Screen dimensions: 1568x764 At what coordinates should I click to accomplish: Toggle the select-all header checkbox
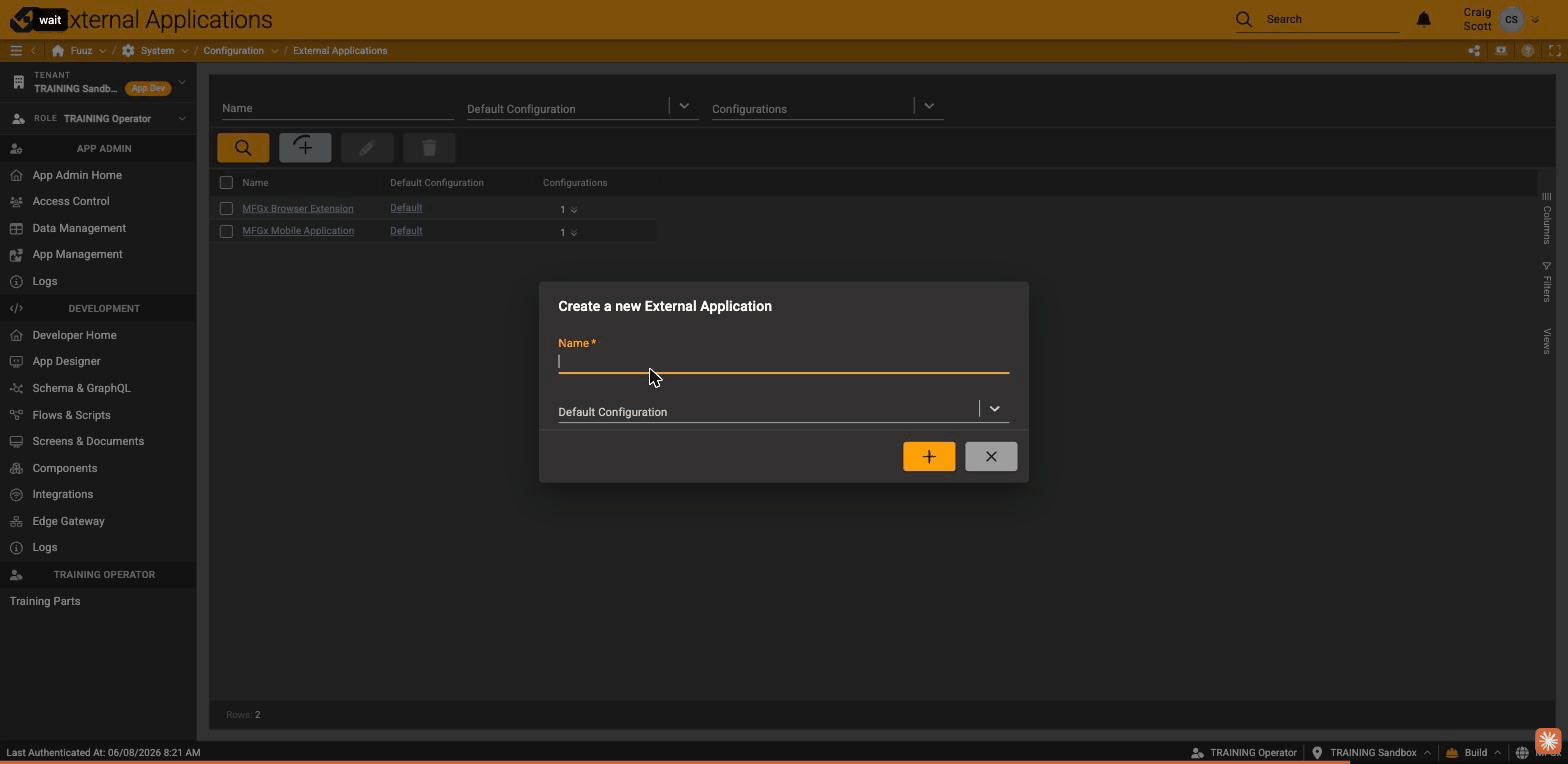(226, 182)
